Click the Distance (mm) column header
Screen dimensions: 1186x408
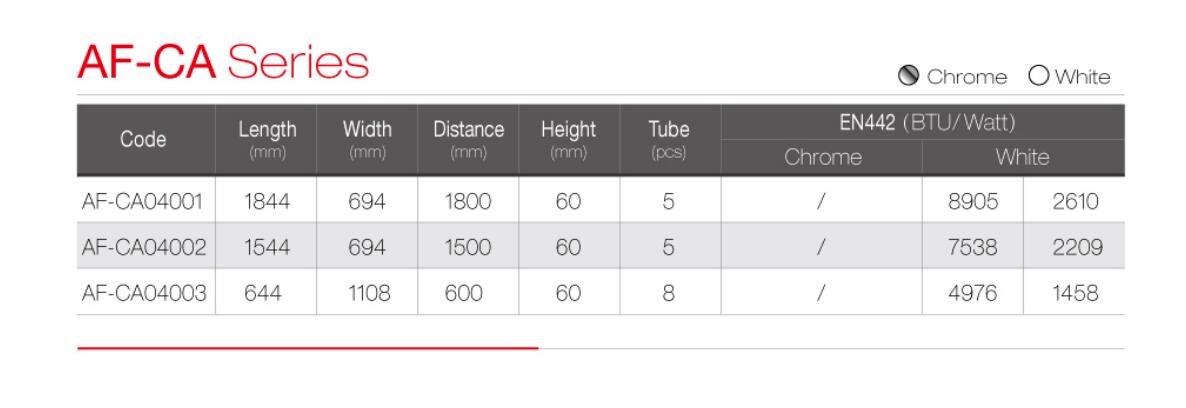click(x=468, y=139)
